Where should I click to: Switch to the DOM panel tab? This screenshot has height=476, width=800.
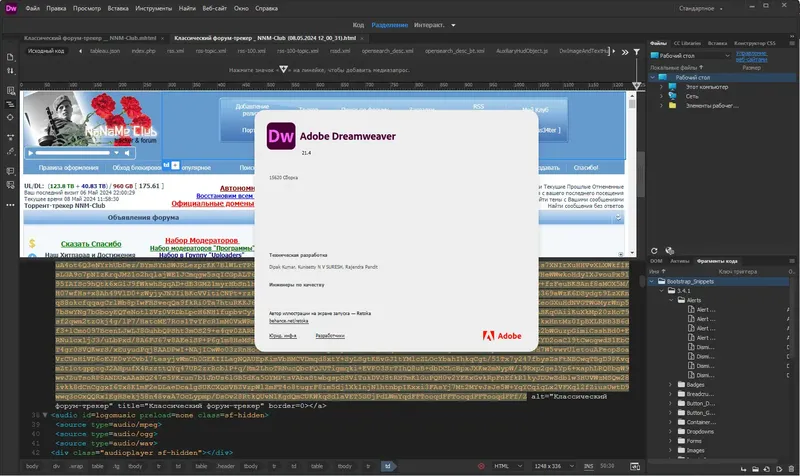click(x=656, y=261)
